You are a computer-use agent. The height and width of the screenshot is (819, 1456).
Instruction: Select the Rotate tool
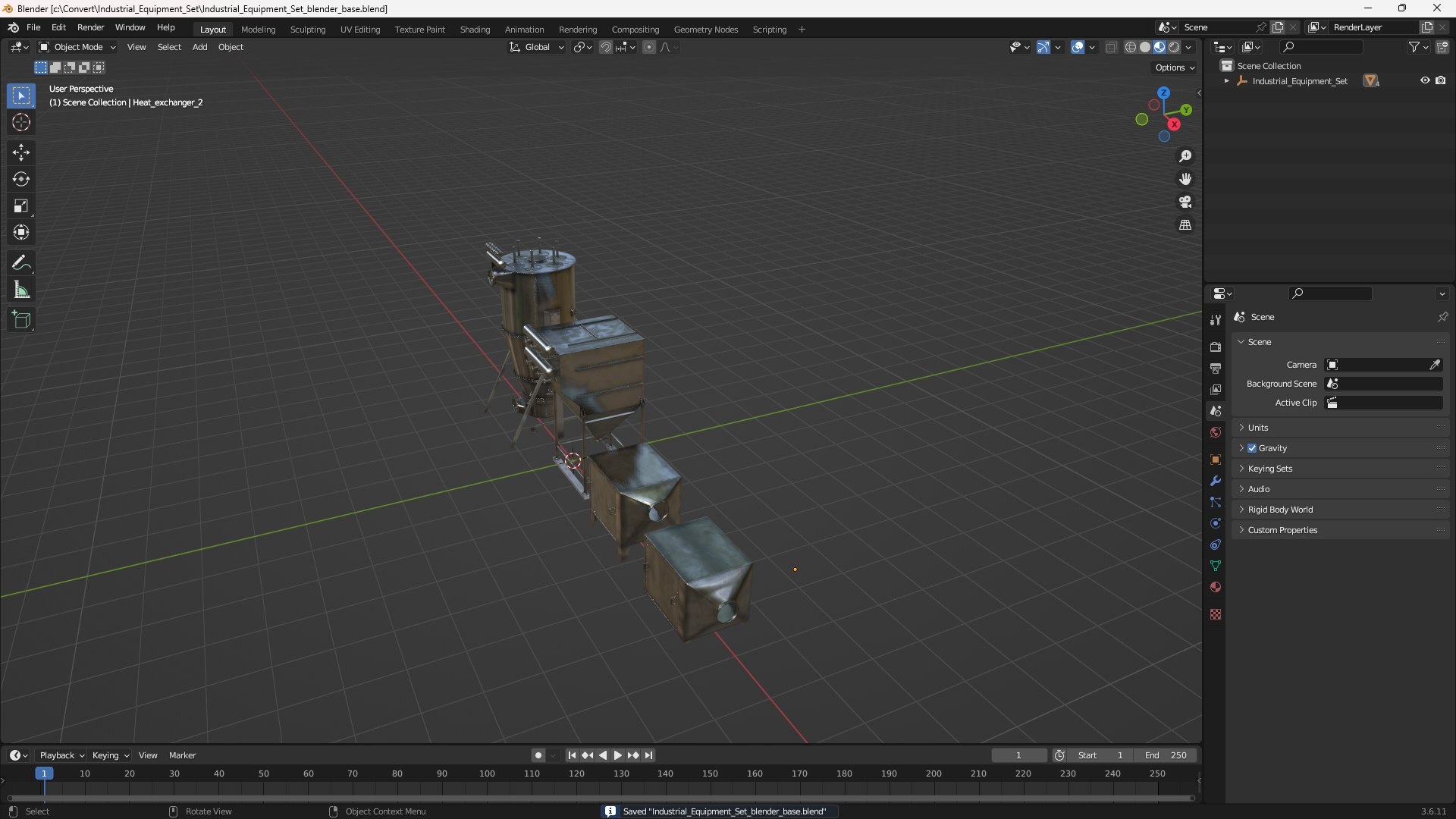coord(21,179)
